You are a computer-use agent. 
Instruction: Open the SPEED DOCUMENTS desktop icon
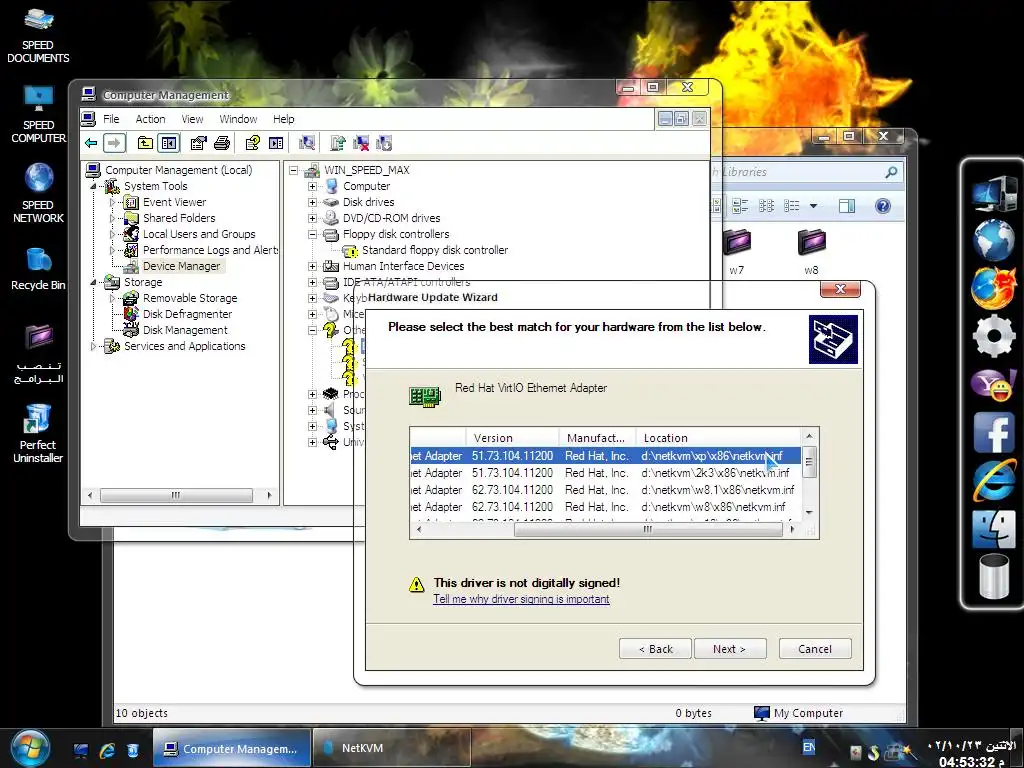38,35
